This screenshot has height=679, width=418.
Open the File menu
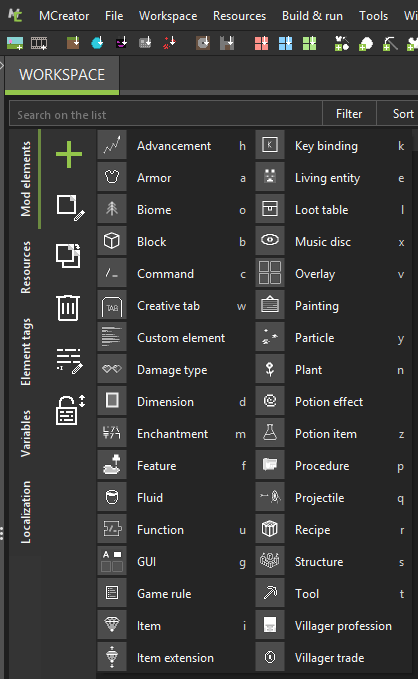pos(114,16)
